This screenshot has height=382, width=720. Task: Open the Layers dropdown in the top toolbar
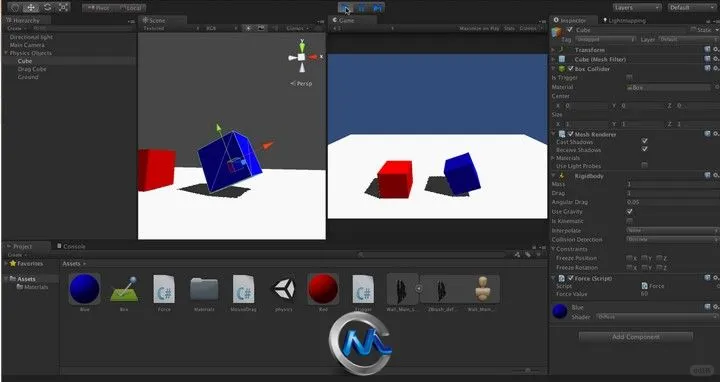pyautogui.click(x=637, y=7)
